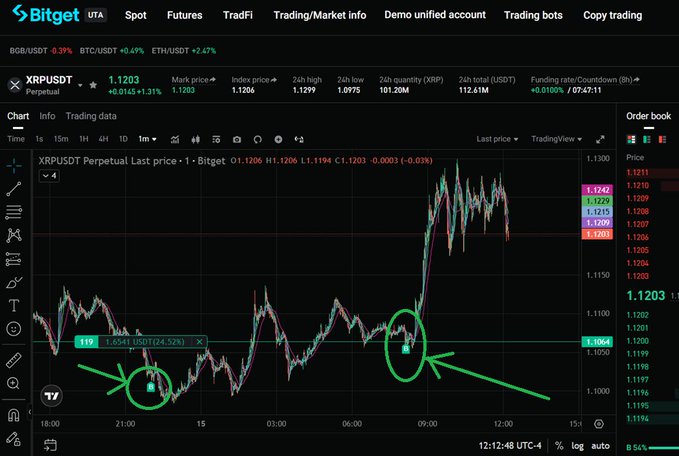Set chart interval to 1H
This screenshot has width=679, height=456.
84,139
